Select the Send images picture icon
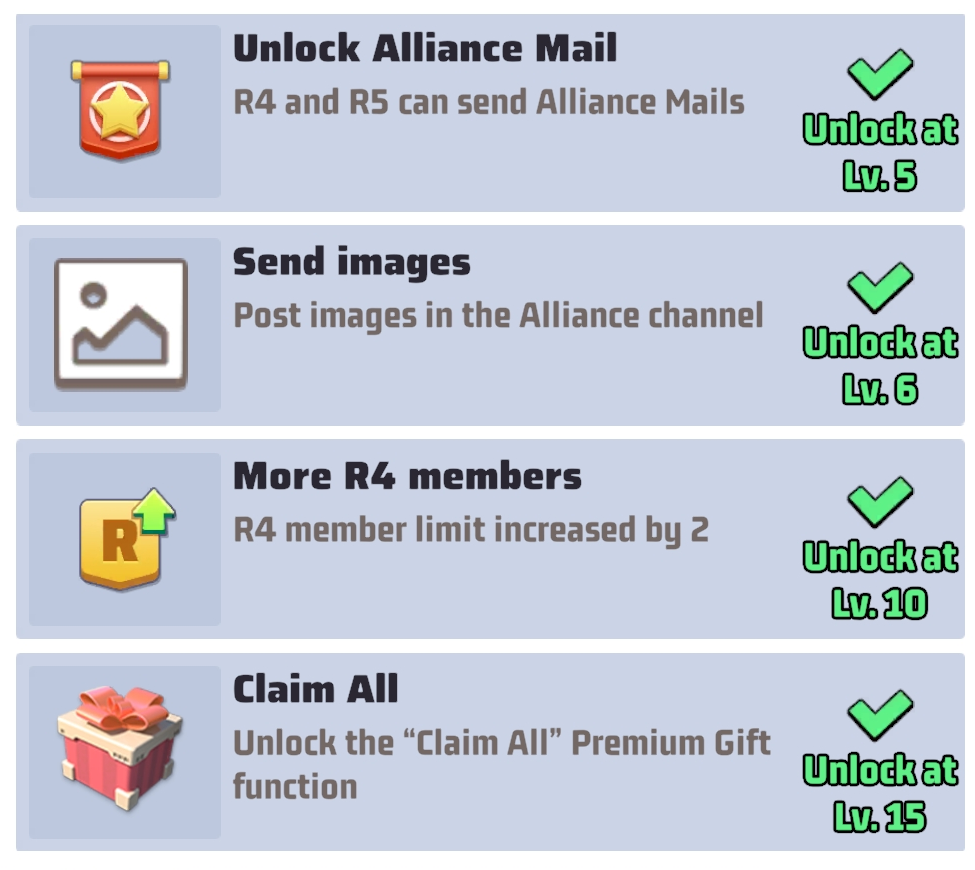This screenshot has height=870, width=975. pos(121,325)
